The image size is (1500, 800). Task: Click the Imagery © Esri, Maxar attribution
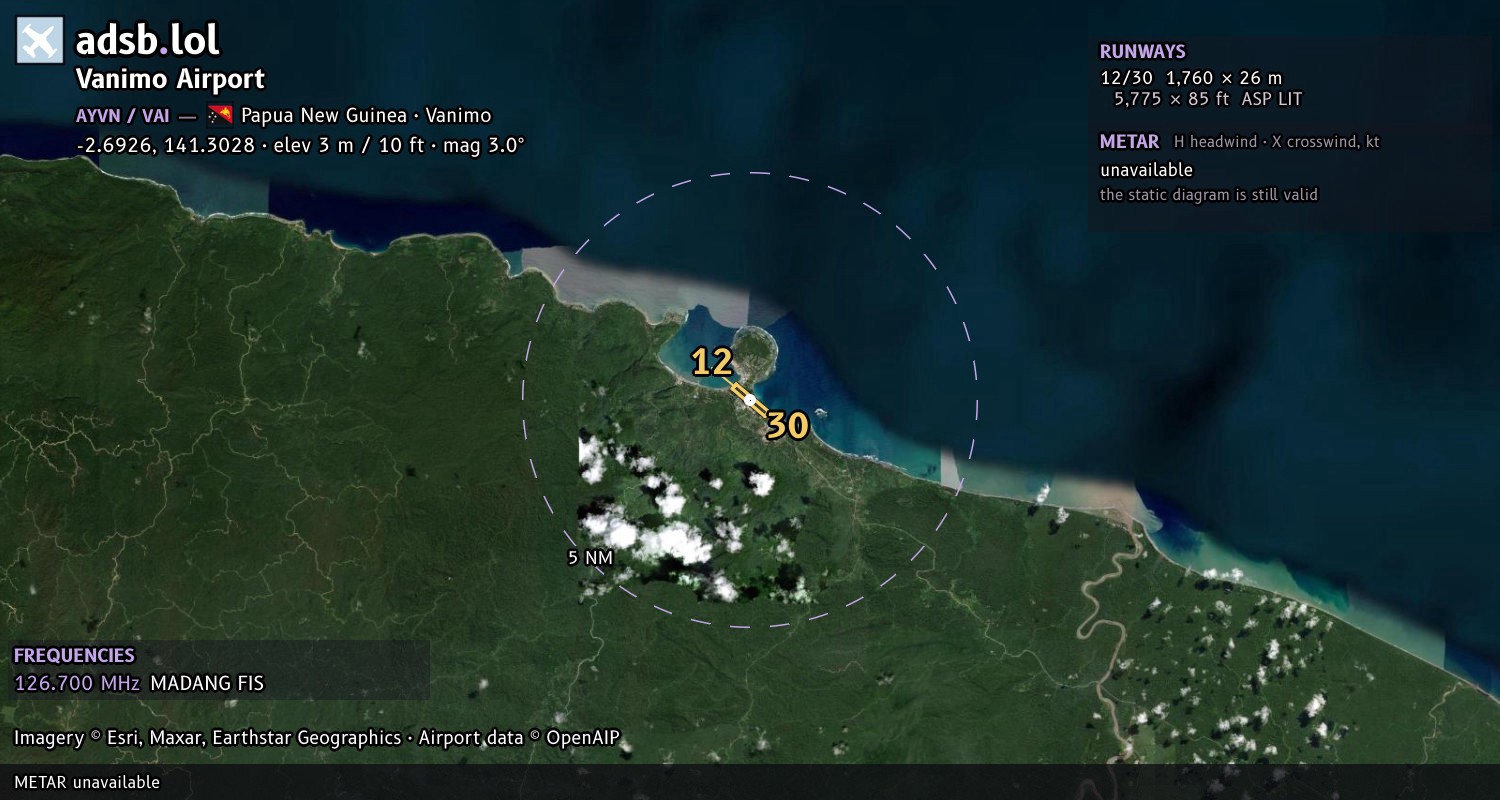click(x=207, y=738)
